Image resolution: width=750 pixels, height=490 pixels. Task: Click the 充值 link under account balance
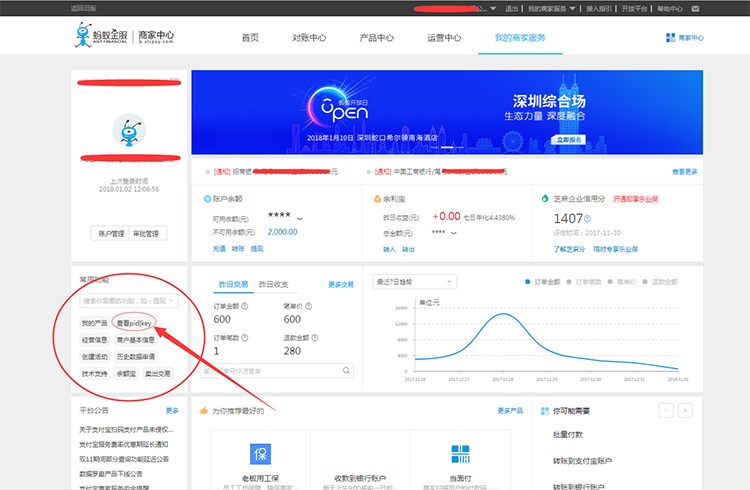pyautogui.click(x=219, y=248)
